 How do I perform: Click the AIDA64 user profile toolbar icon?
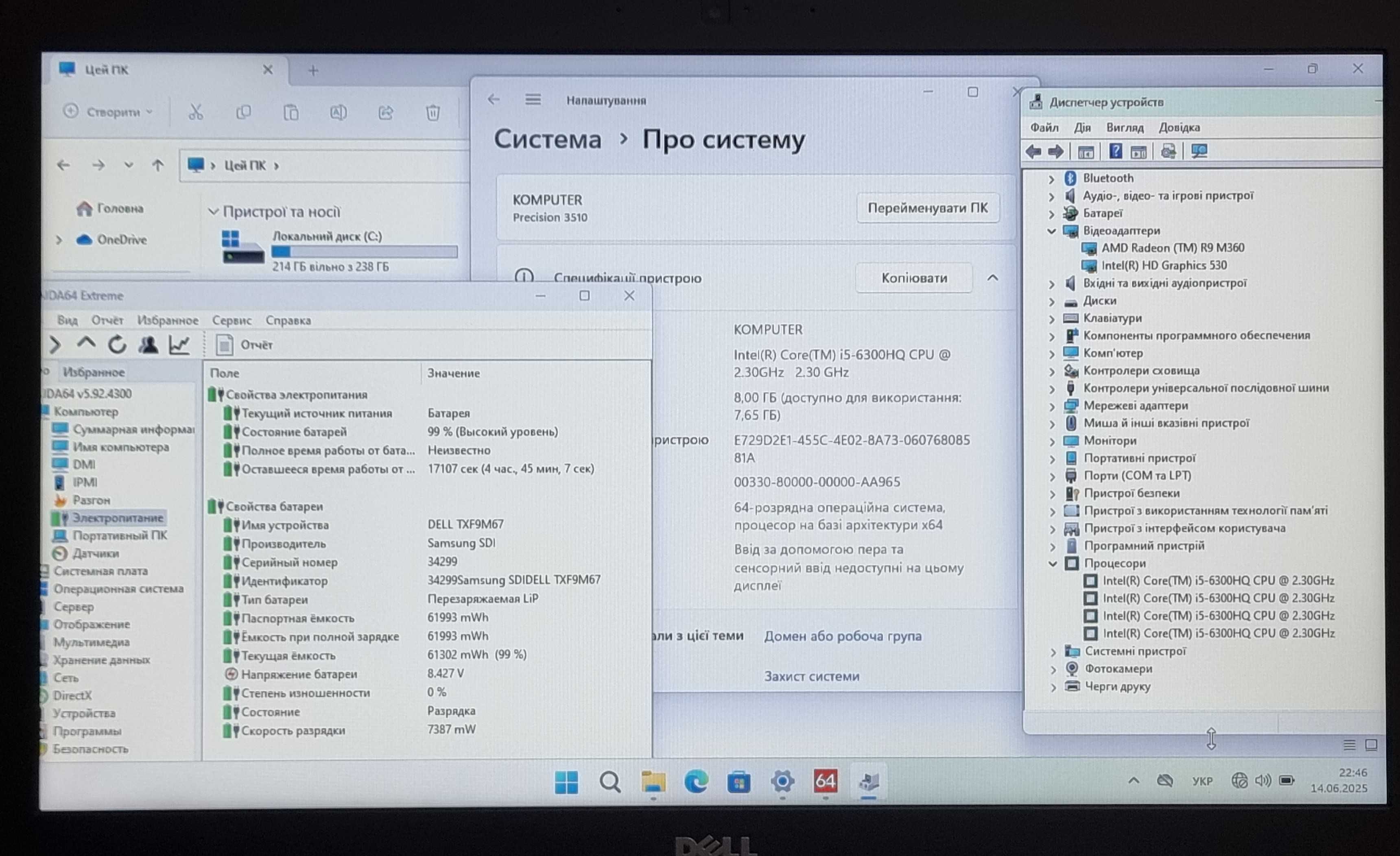click(x=148, y=344)
